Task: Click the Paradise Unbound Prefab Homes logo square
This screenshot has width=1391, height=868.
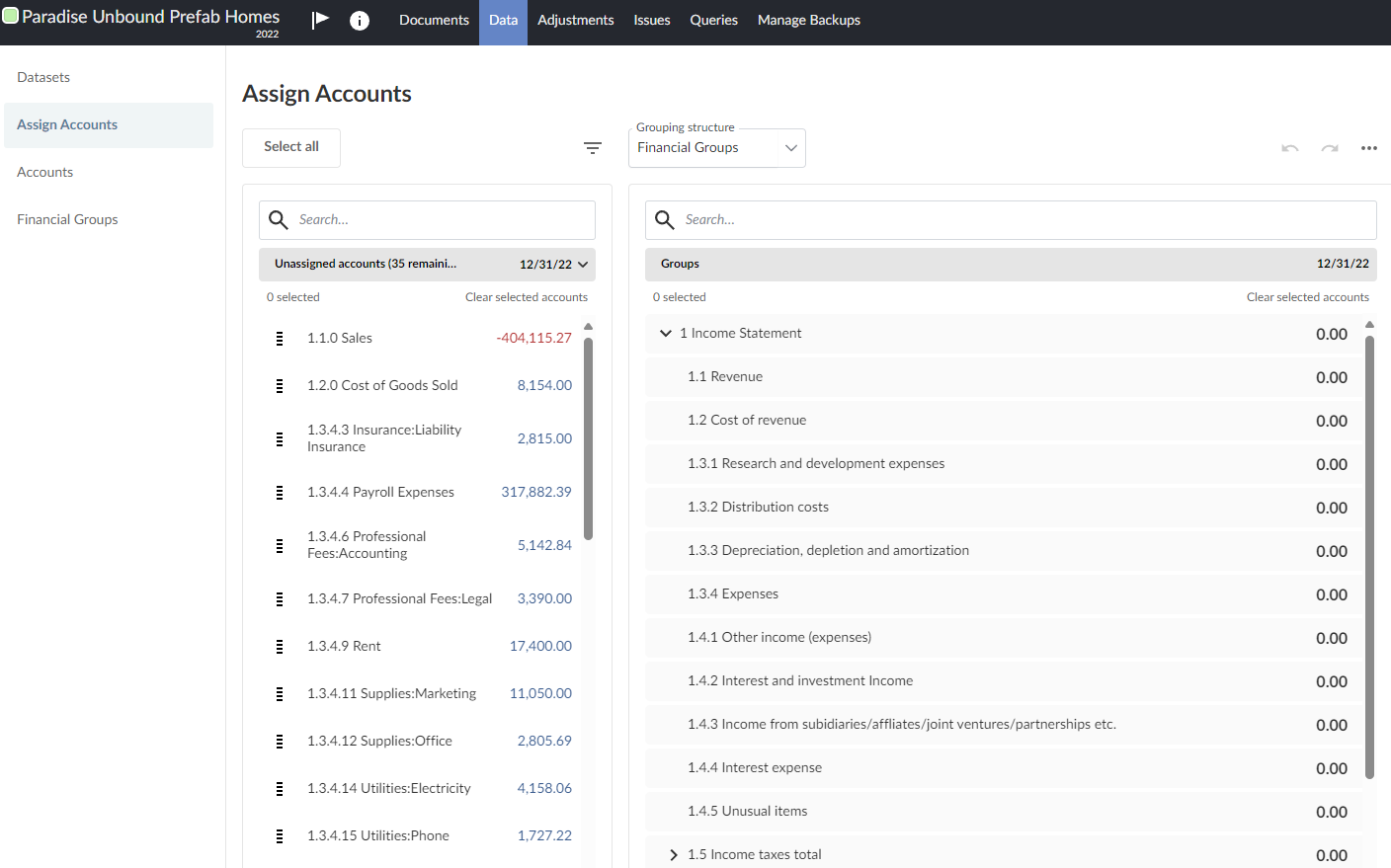Action: coord(13,15)
